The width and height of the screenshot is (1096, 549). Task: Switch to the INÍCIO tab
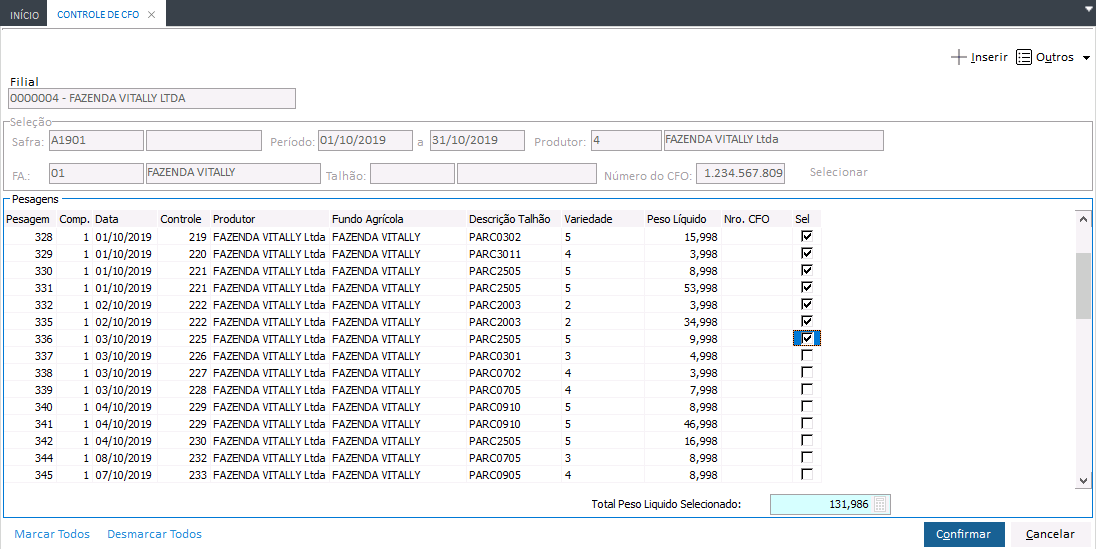point(25,15)
